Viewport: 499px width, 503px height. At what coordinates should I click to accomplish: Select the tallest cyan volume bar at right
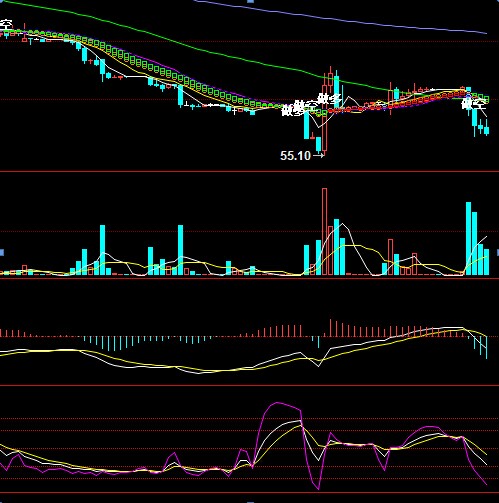(468, 238)
